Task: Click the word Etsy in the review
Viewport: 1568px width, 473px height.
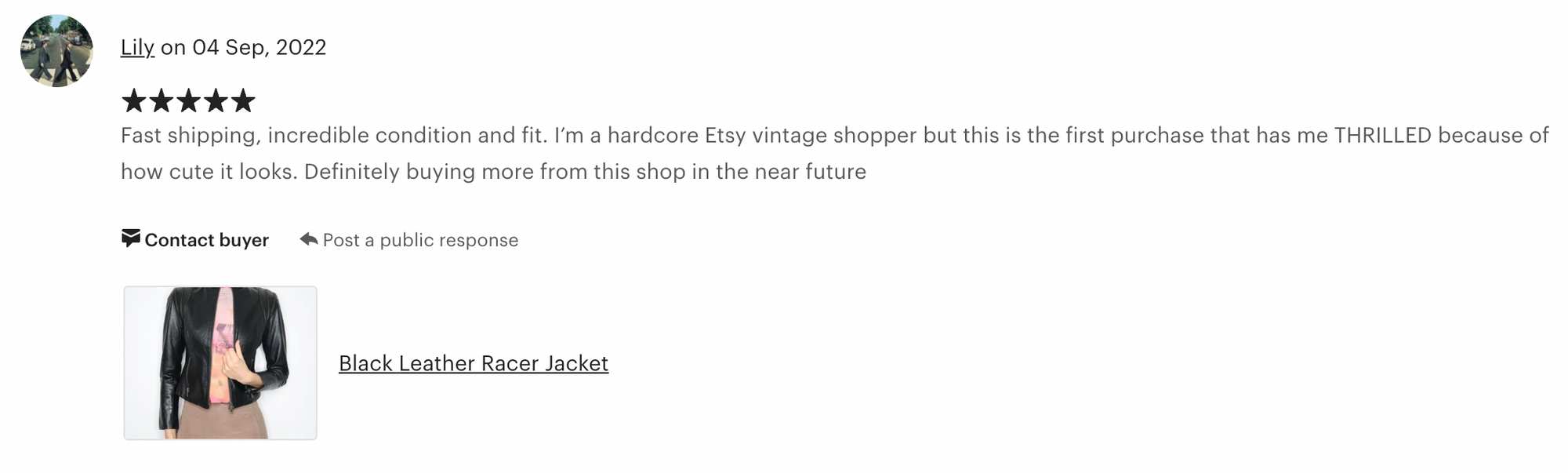Action: tap(725, 136)
